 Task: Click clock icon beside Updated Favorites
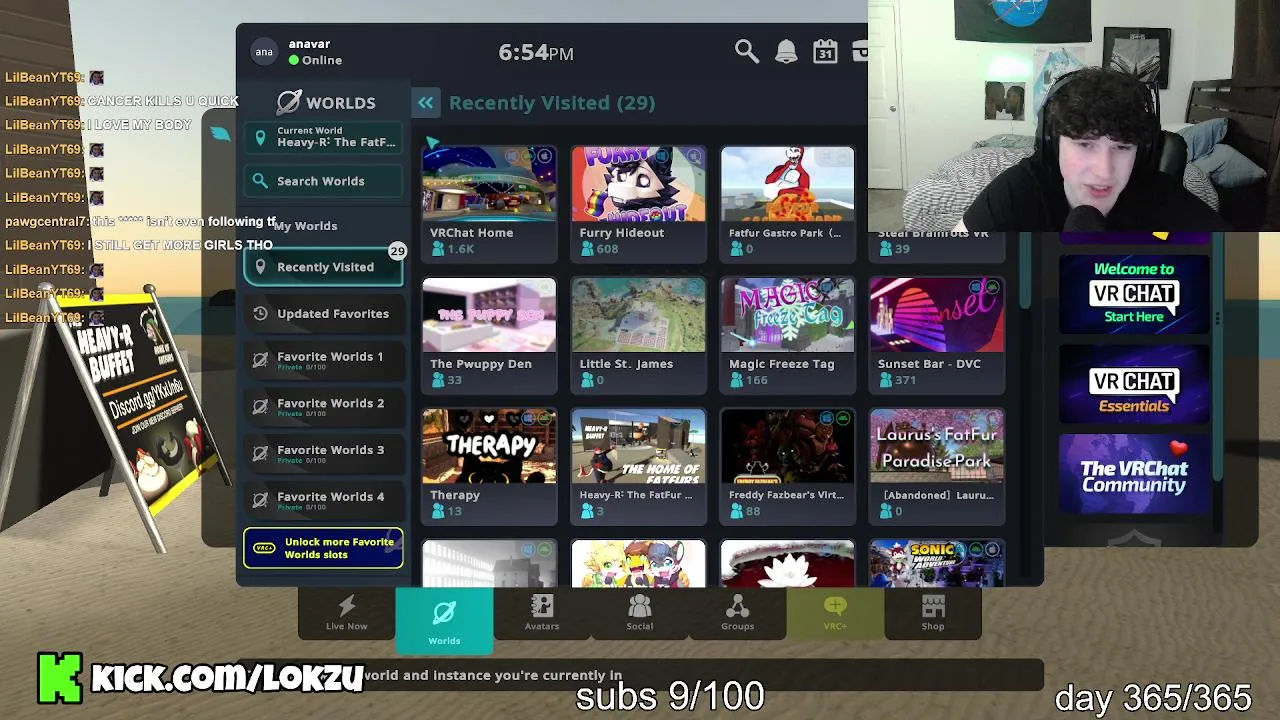pyautogui.click(x=260, y=314)
